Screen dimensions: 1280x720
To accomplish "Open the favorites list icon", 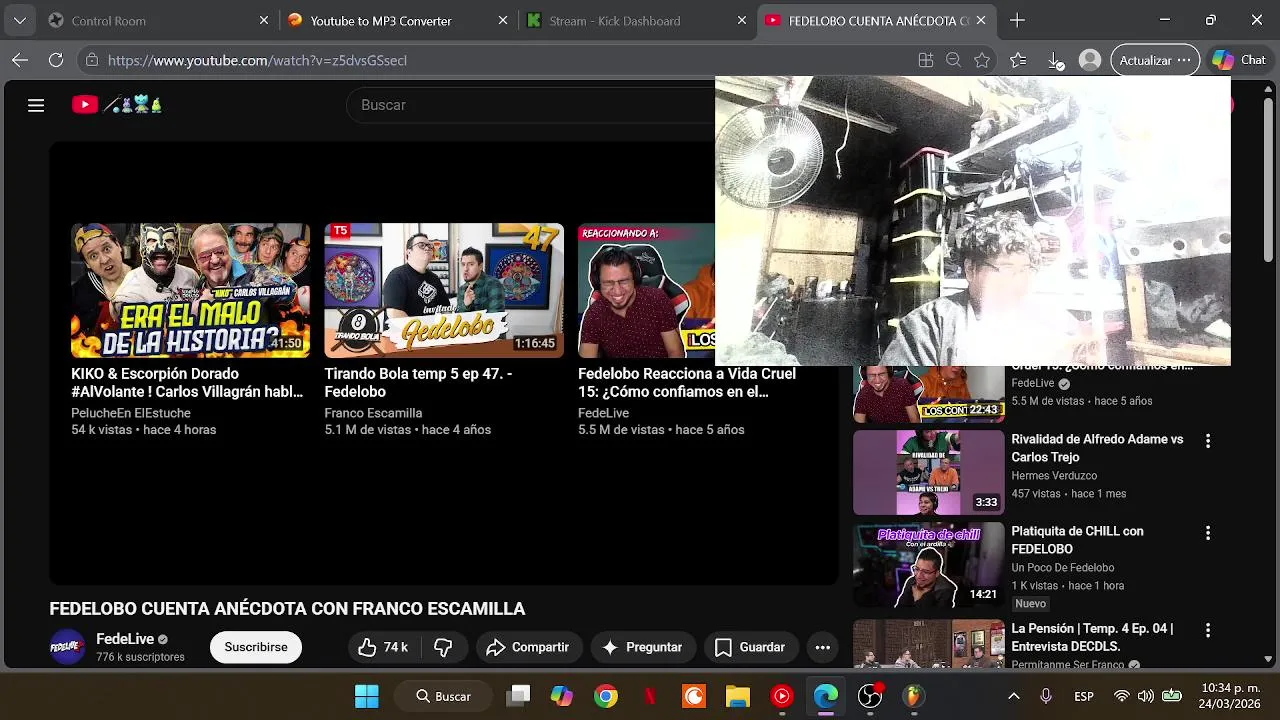I will (1018, 60).
